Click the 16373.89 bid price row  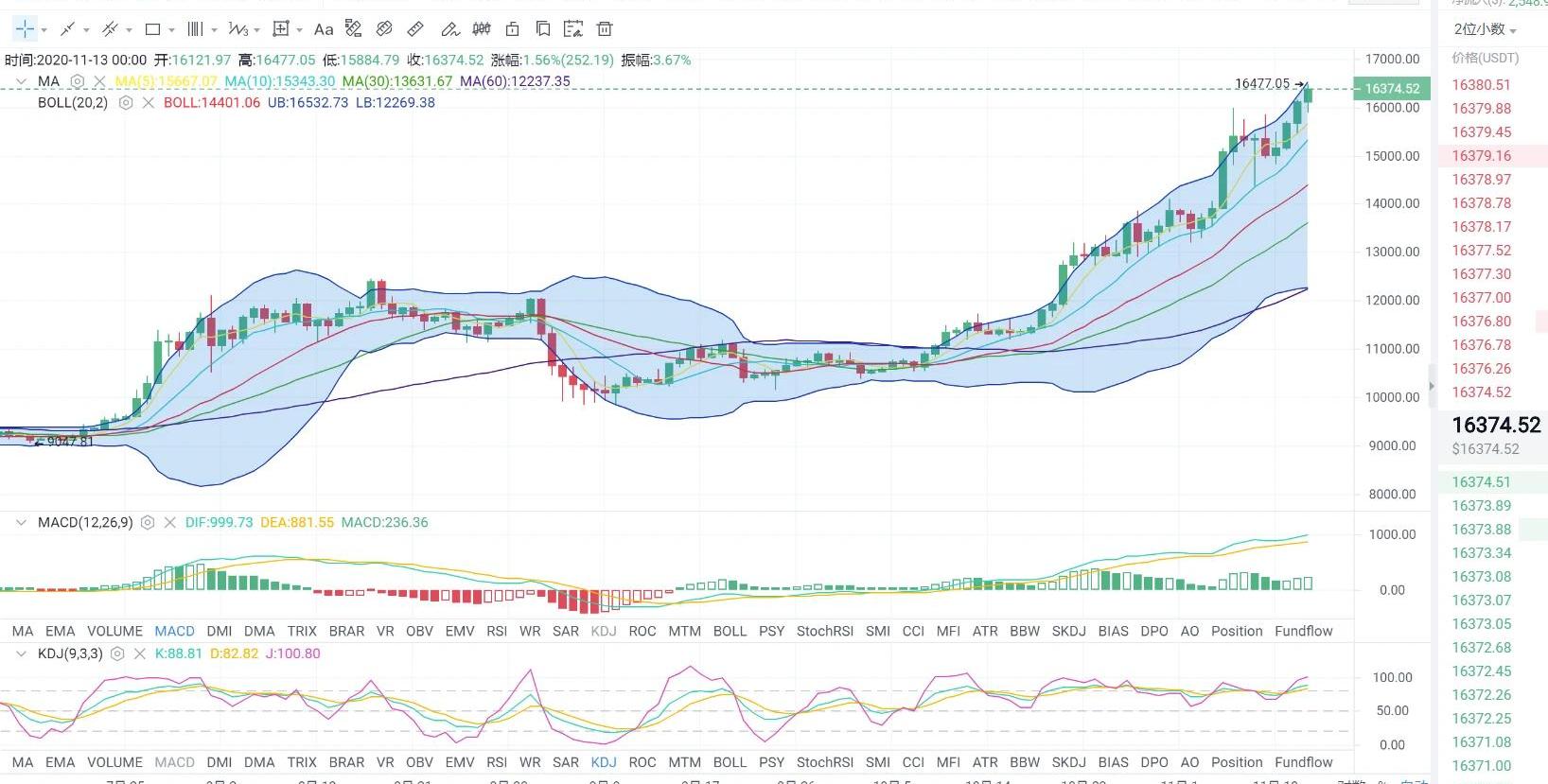pos(1481,506)
